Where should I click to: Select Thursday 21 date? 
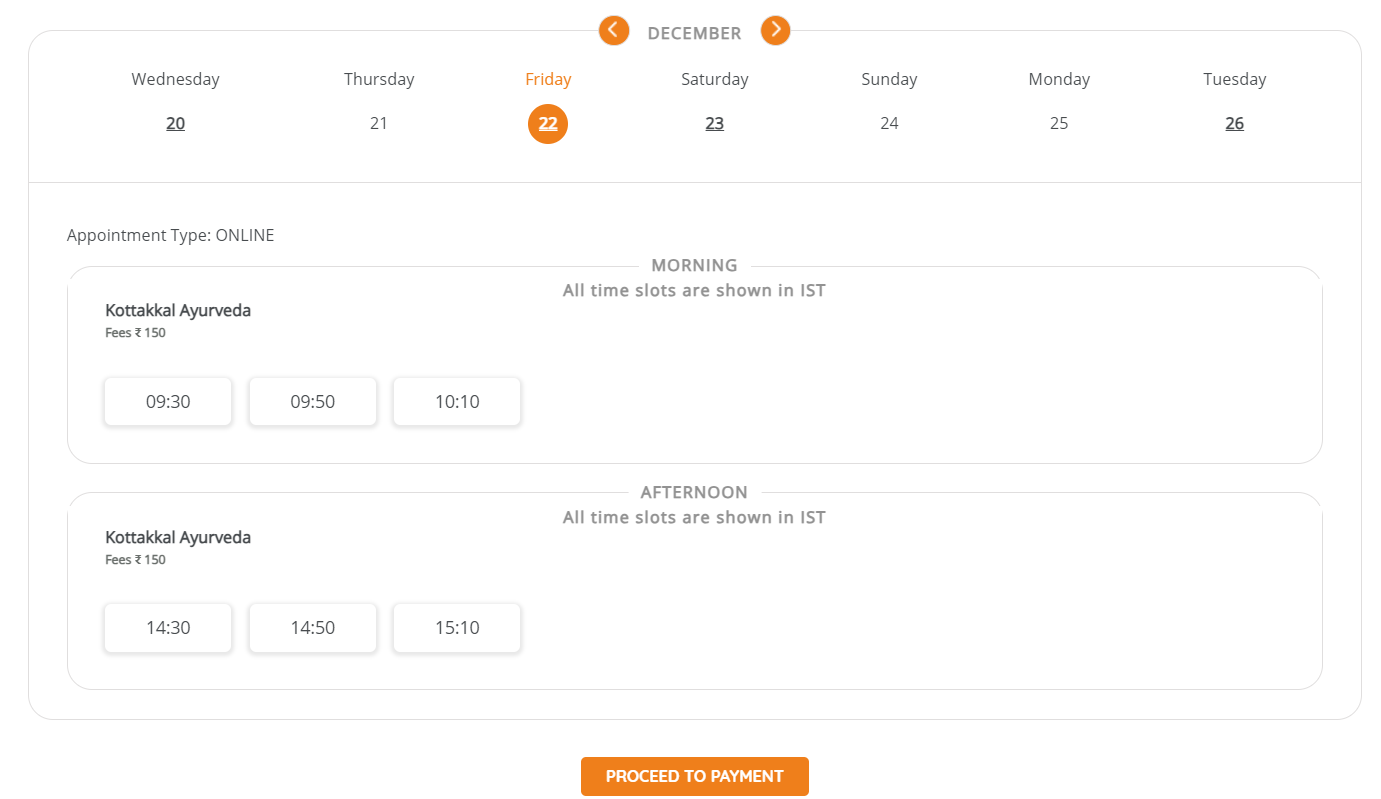(379, 124)
